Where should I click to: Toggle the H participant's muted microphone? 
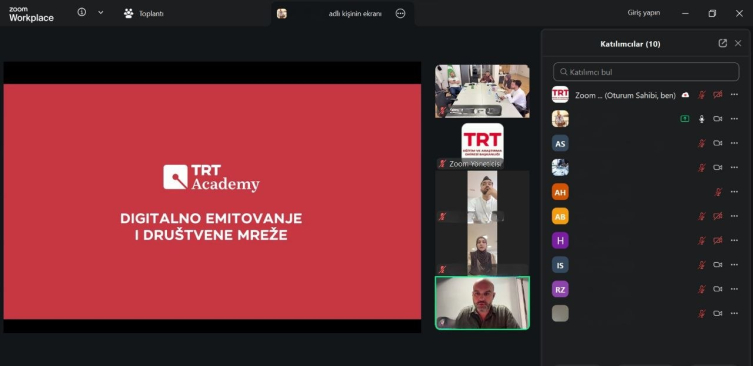pos(702,240)
